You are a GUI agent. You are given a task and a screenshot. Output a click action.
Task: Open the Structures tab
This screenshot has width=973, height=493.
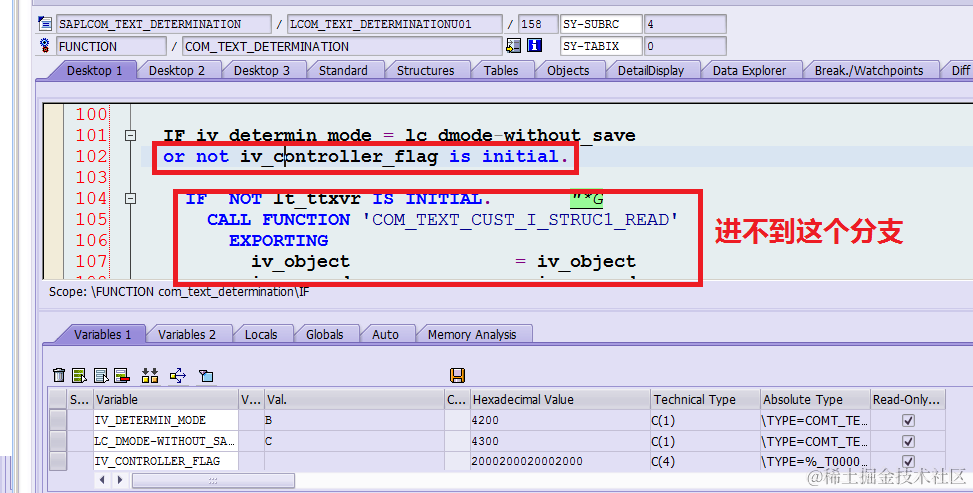[426, 70]
